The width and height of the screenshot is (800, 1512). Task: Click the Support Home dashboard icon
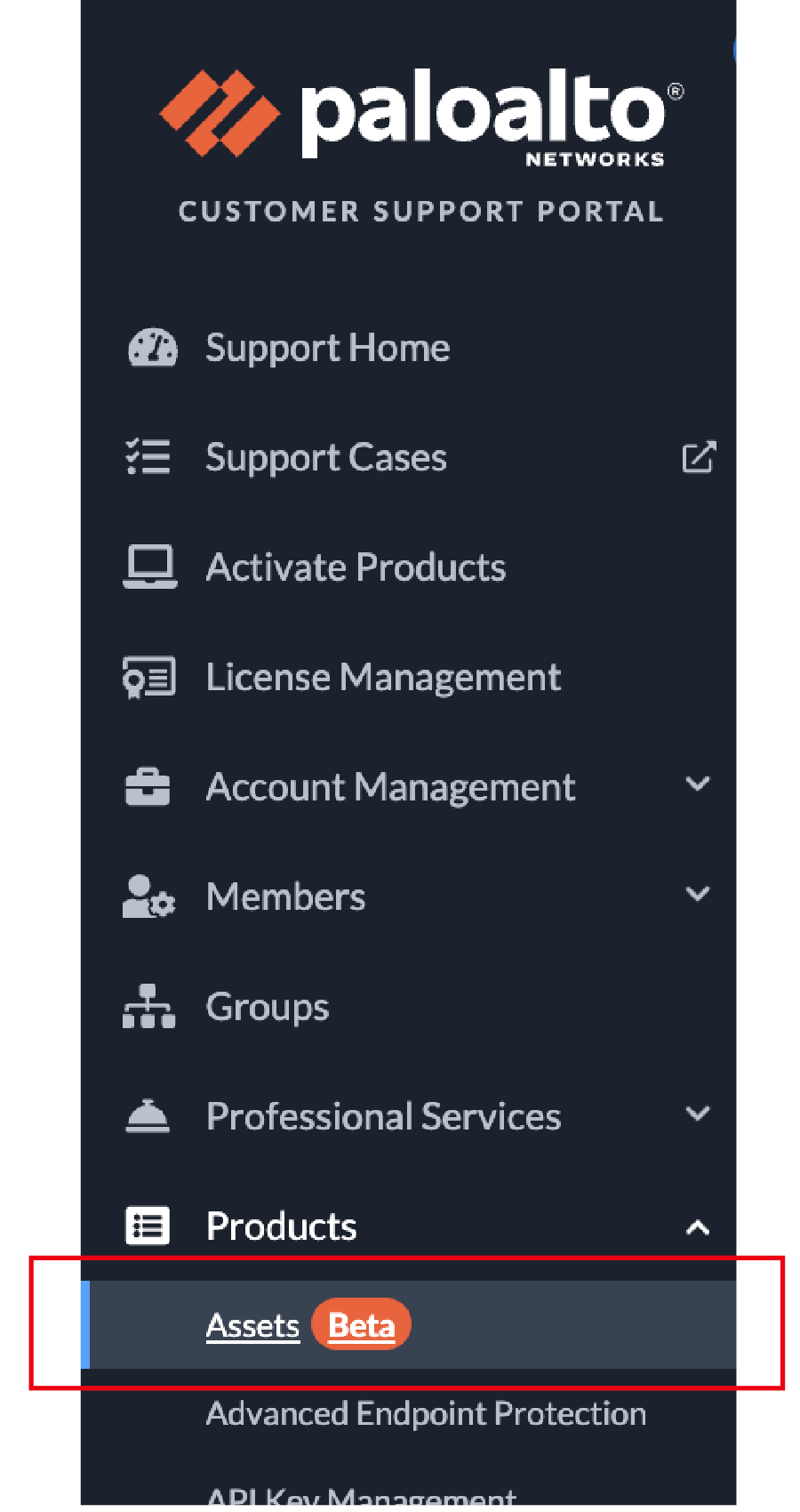coord(152,348)
